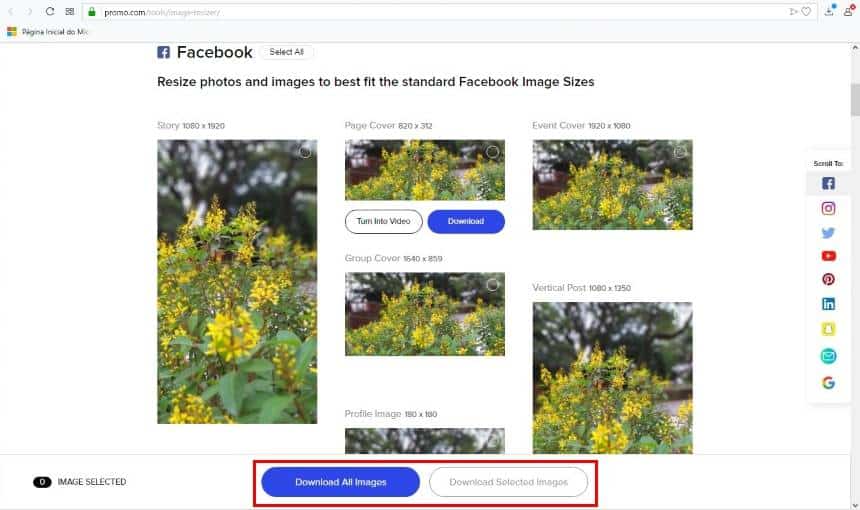Click the browser address bar URL
Image resolution: width=860 pixels, height=510 pixels.
click(162, 12)
